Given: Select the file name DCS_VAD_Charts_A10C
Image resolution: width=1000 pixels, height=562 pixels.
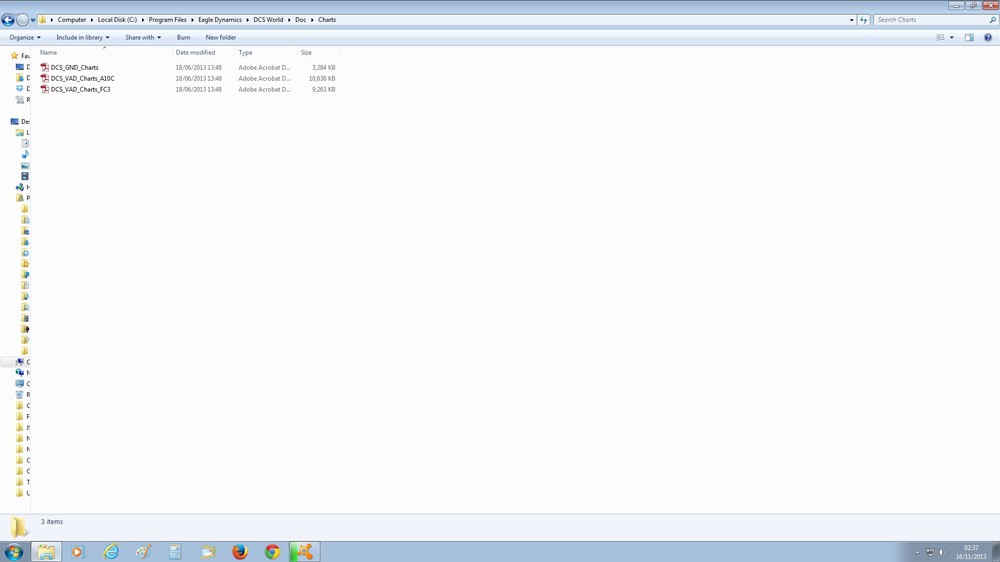Looking at the screenshot, I should point(82,78).
